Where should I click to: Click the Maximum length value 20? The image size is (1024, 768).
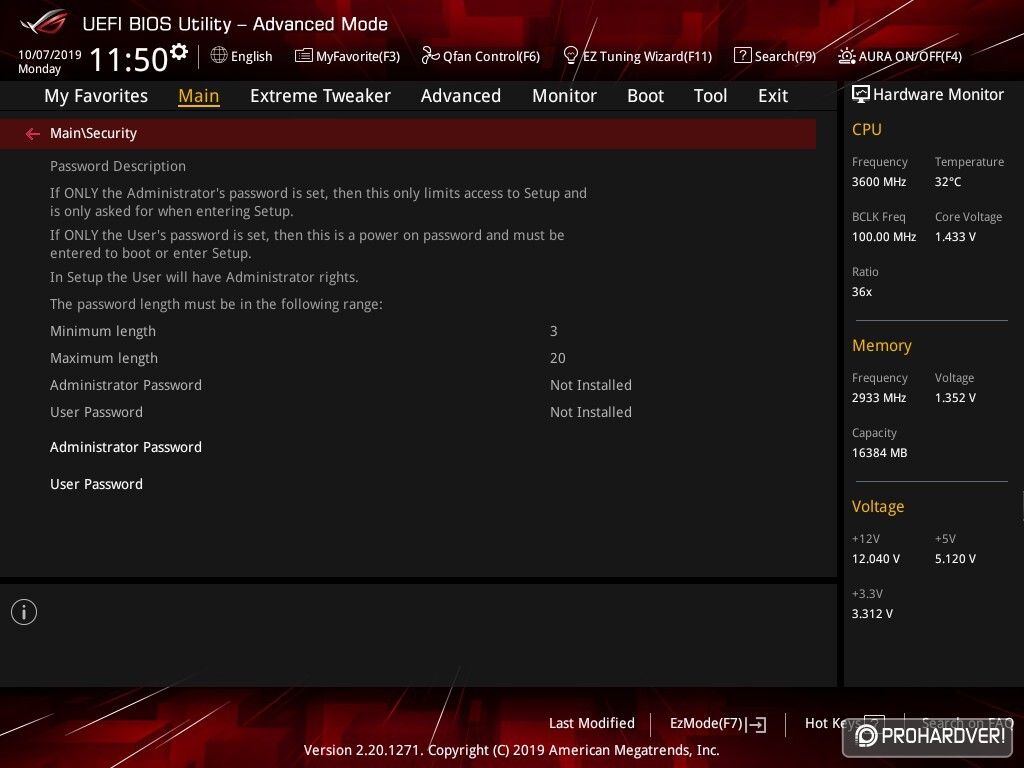pos(558,358)
